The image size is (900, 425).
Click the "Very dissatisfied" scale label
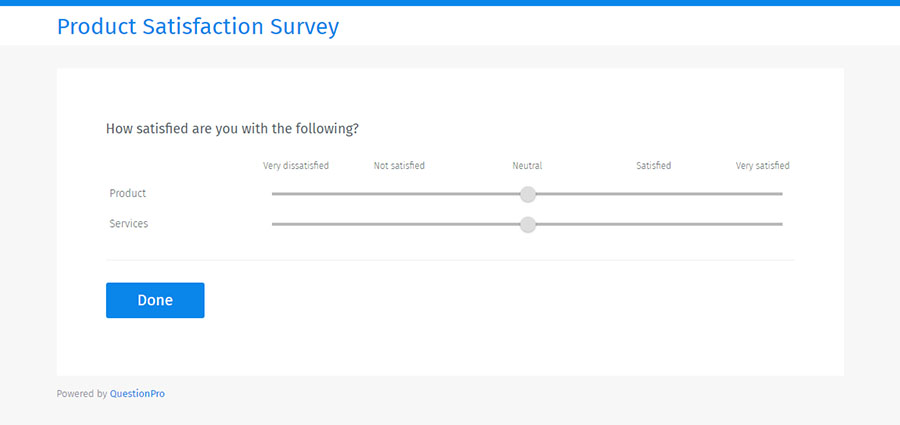(x=296, y=166)
